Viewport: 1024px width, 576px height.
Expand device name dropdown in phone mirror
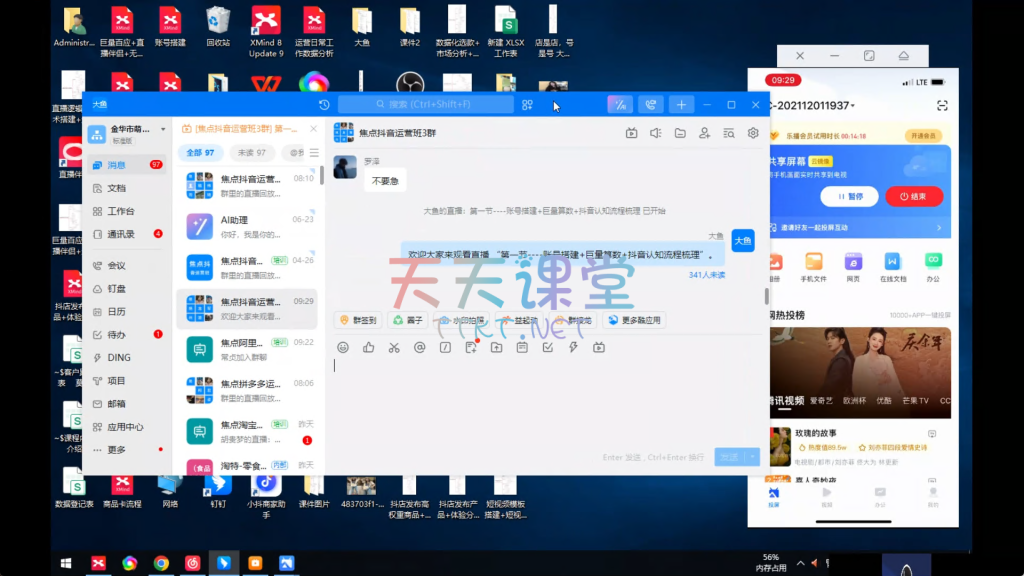click(855, 106)
